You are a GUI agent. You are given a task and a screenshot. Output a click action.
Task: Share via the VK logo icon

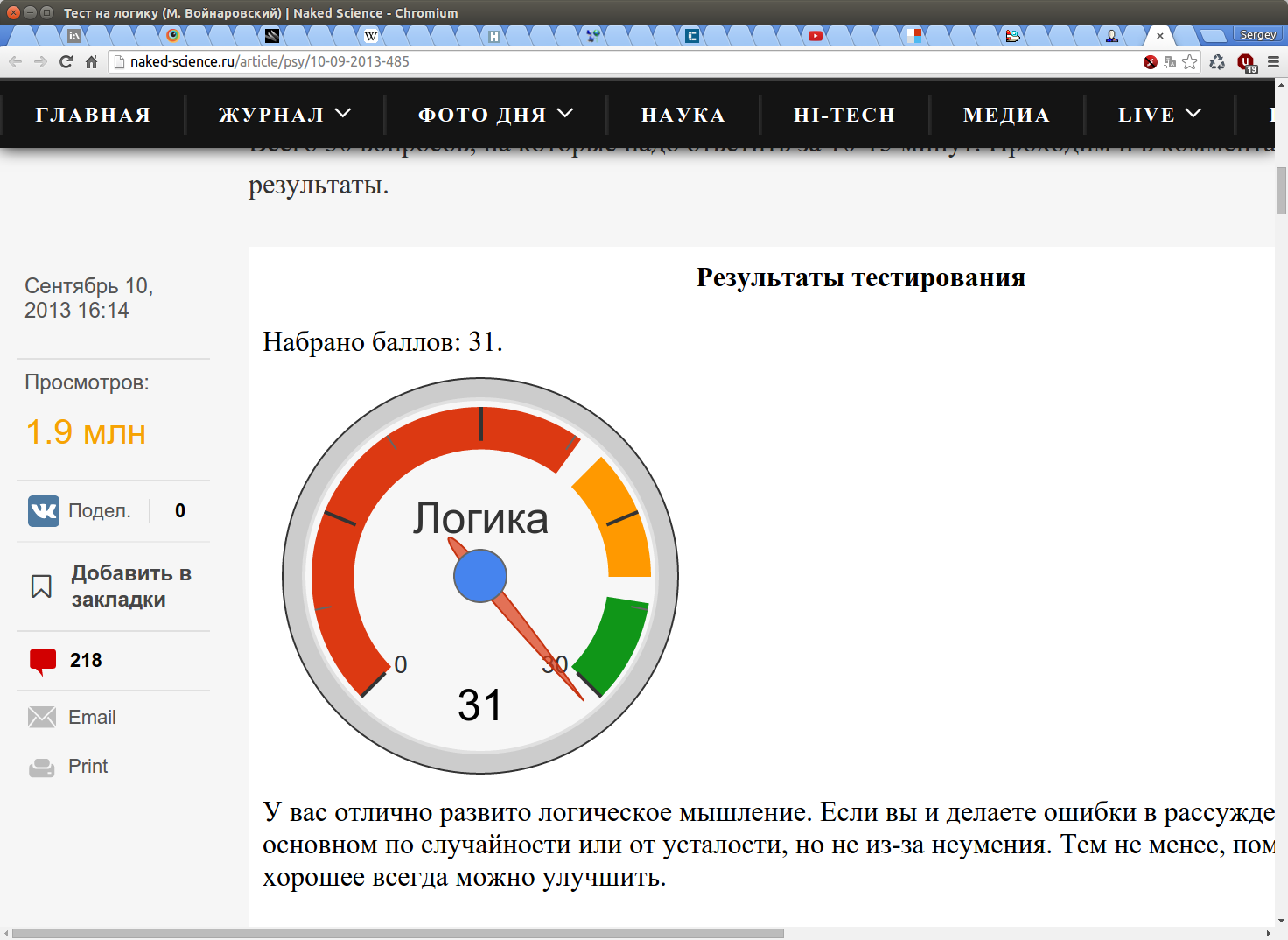point(44,510)
